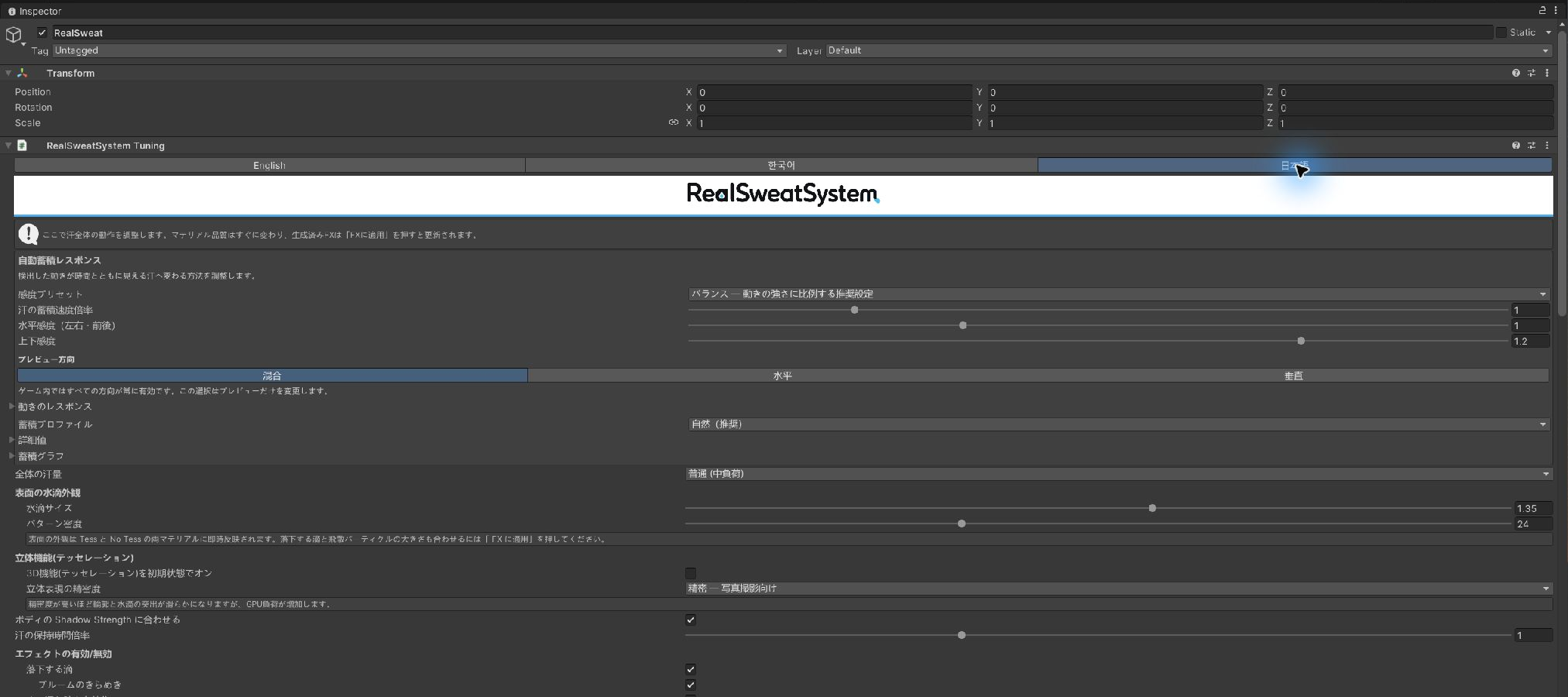This screenshot has height=697, width=1568.
Task: Click 水滴サイズ value field 1.35
Action: [x=1533, y=508]
